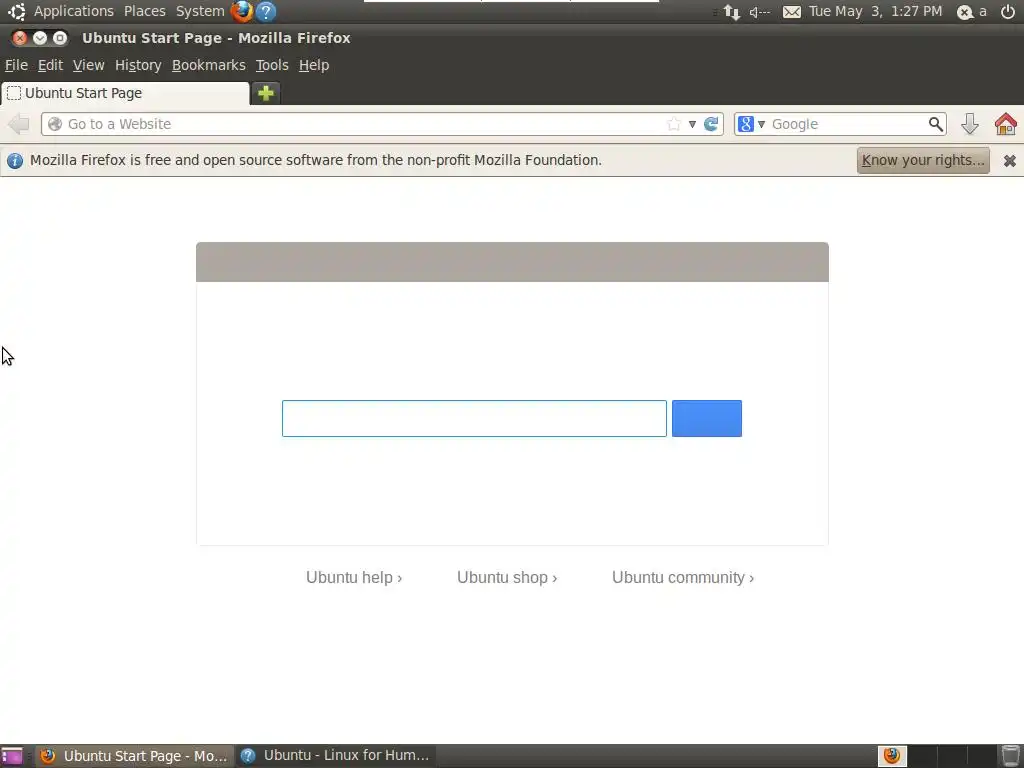Image resolution: width=1024 pixels, height=768 pixels.
Task: Click the date and time clock
Action: [875, 11]
